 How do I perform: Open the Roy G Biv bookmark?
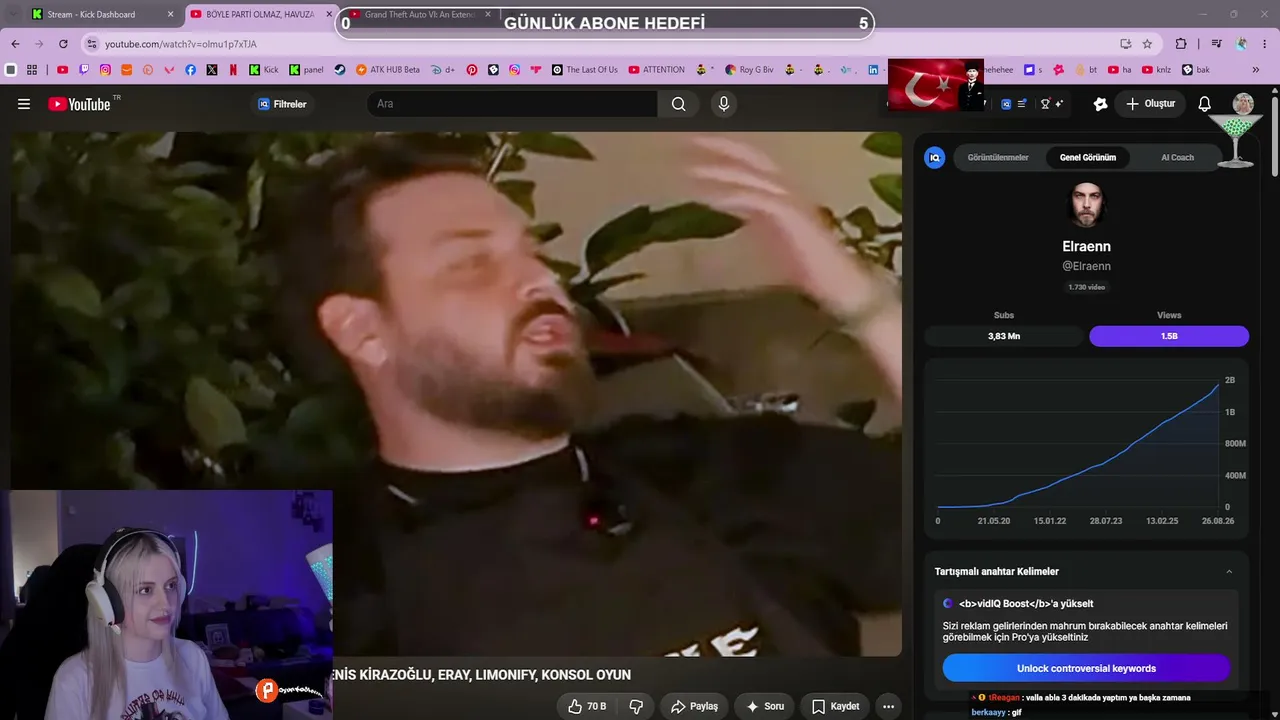point(749,70)
